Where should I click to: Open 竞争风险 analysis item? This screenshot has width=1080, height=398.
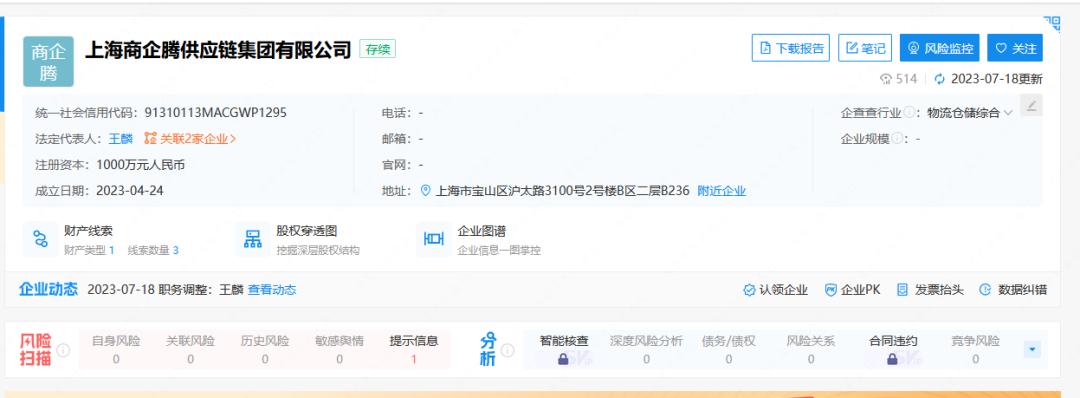975,349
